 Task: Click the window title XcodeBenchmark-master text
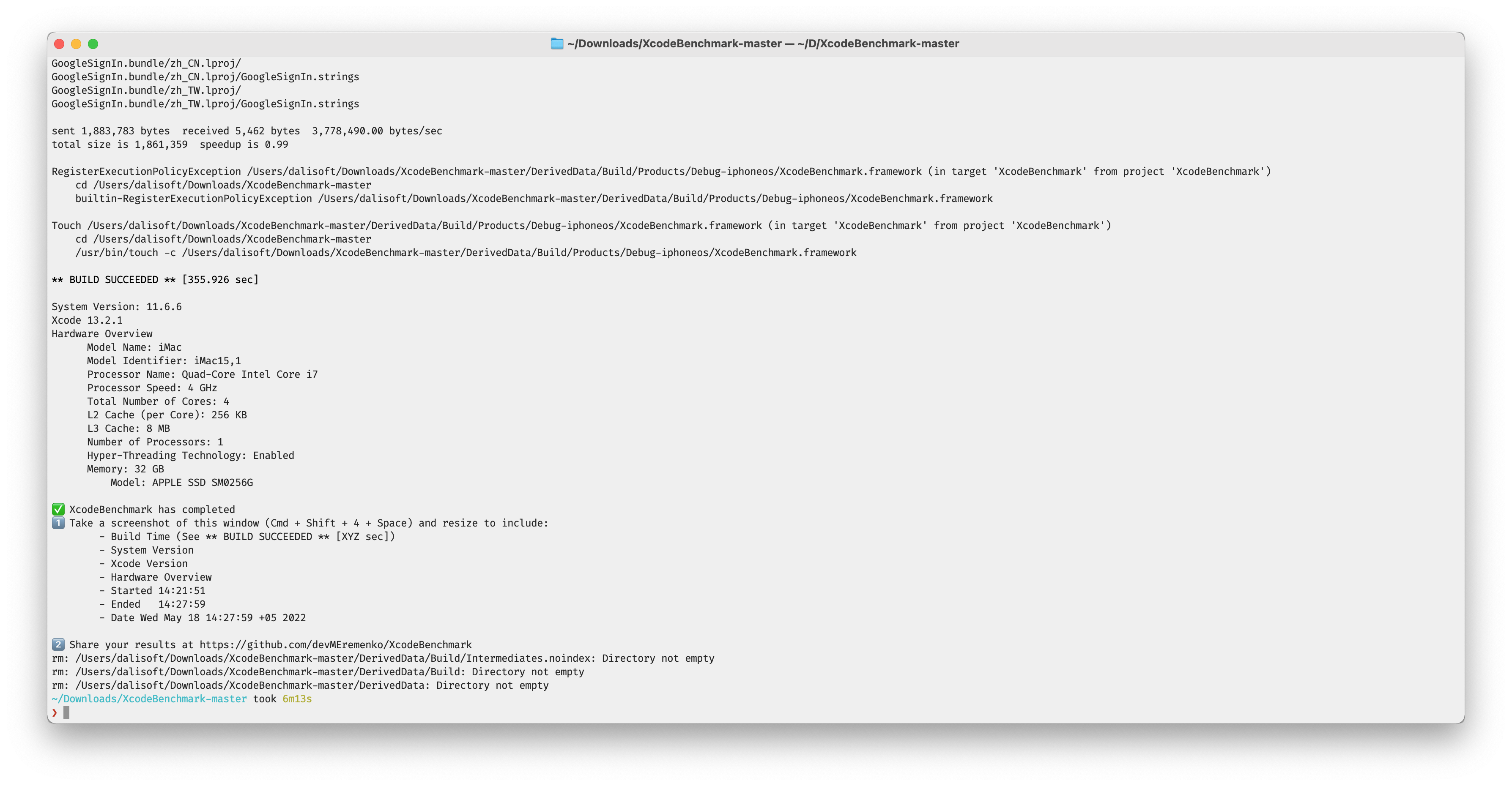(763, 44)
